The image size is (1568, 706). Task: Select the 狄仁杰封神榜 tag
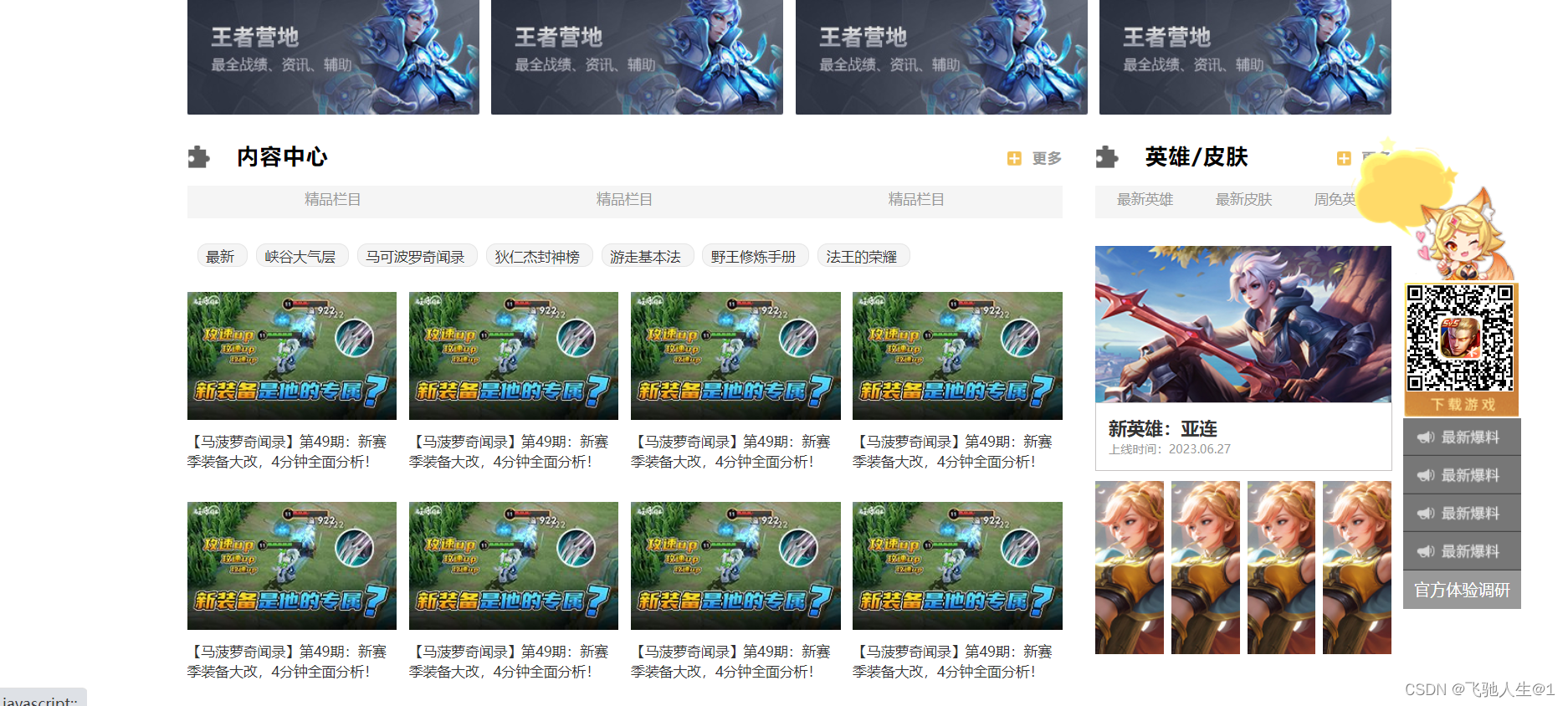[538, 257]
